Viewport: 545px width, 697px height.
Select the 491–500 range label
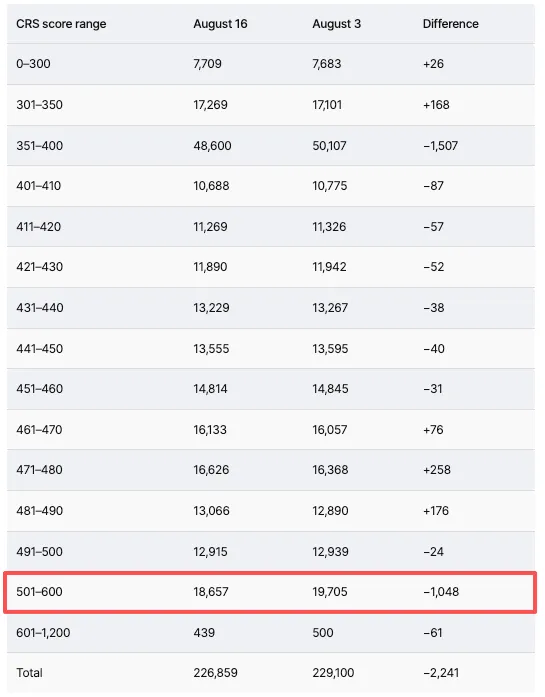40,551
